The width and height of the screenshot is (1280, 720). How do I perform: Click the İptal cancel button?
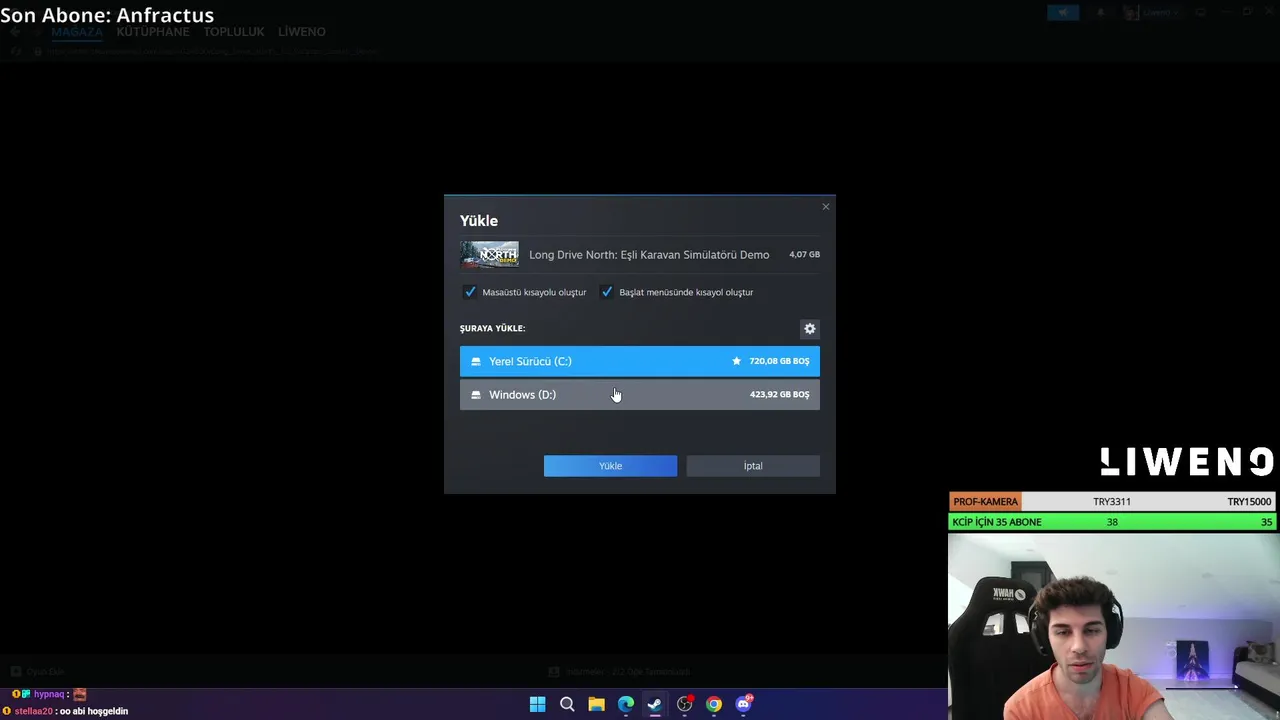(x=753, y=466)
